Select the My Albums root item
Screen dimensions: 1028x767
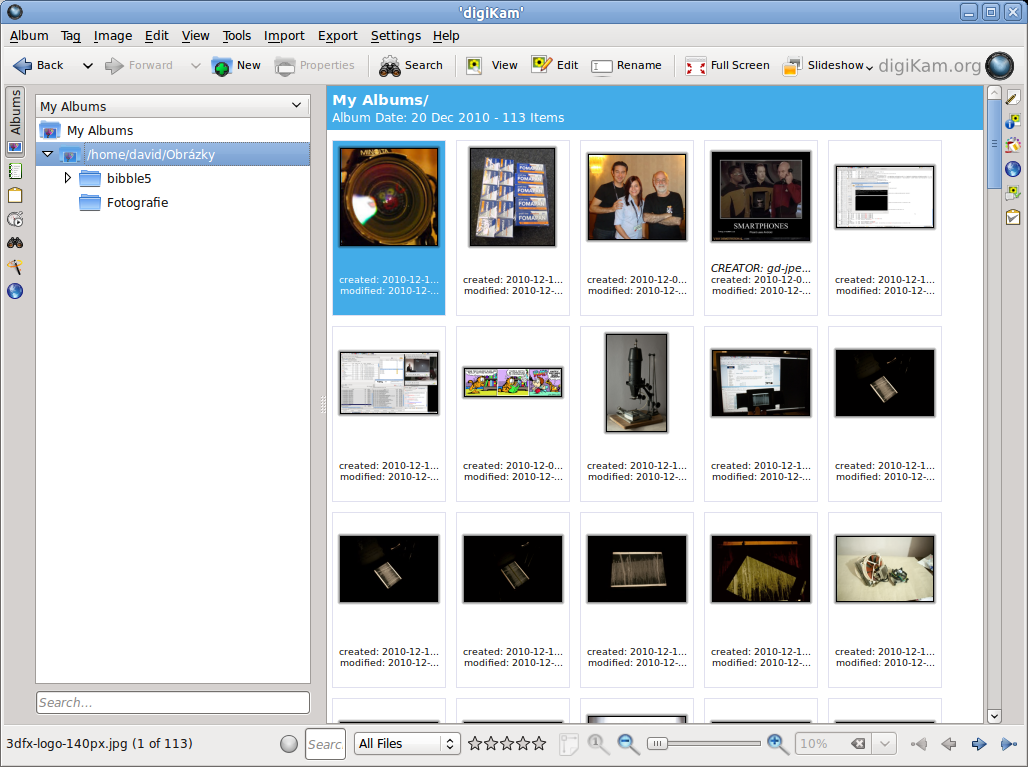pyautogui.click(x=100, y=130)
